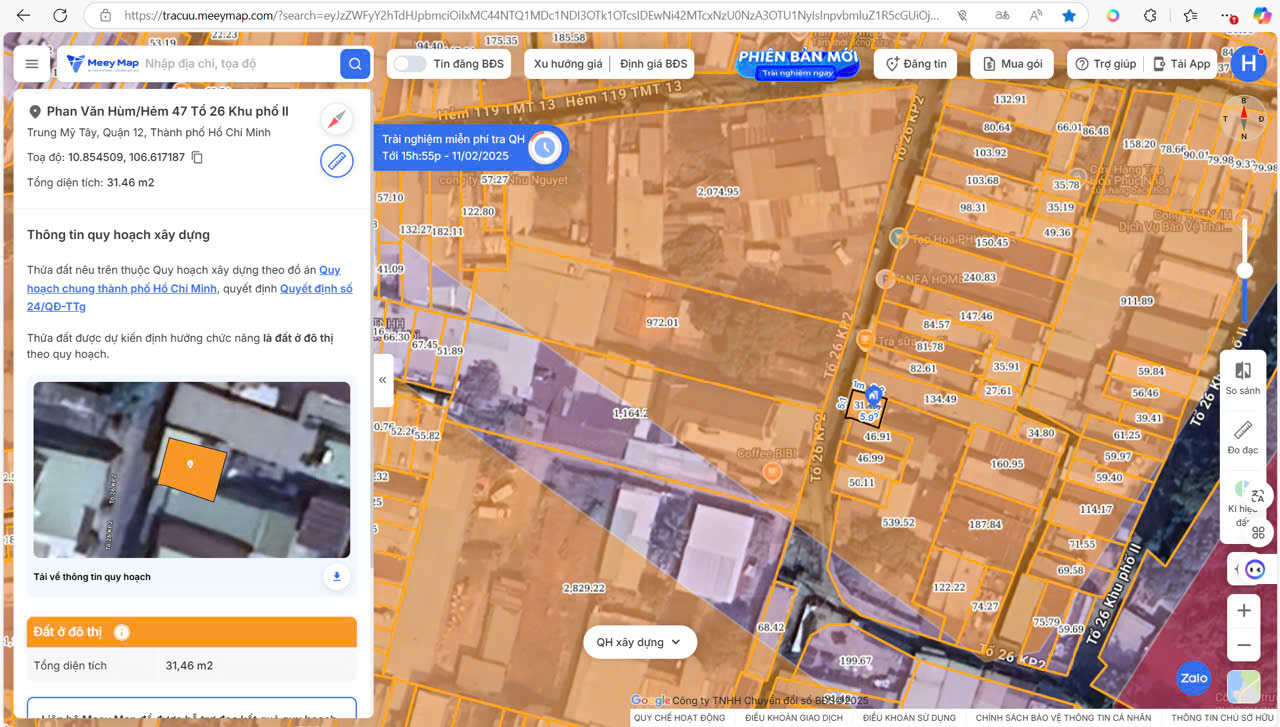Open the Xu hướng giá tab

click(x=568, y=64)
